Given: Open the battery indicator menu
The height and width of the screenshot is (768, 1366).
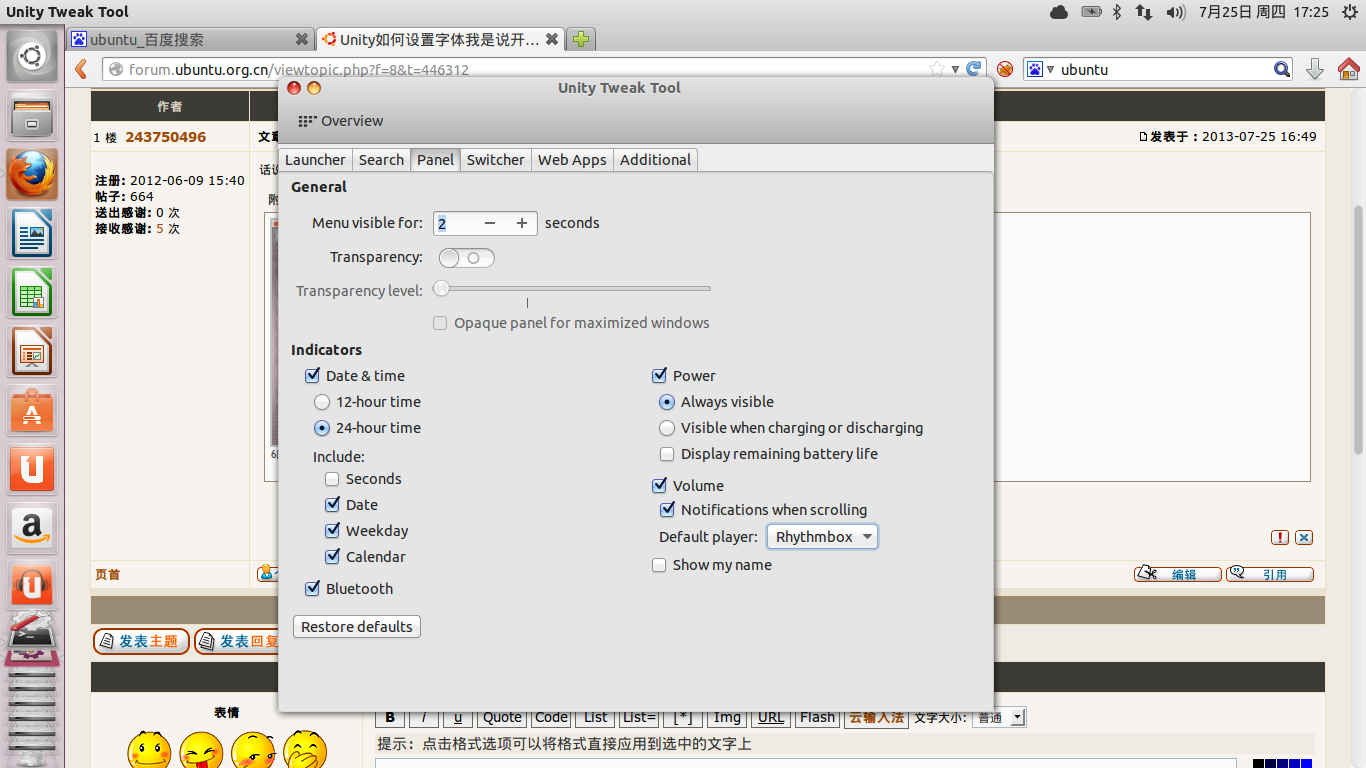Looking at the screenshot, I should [1091, 12].
